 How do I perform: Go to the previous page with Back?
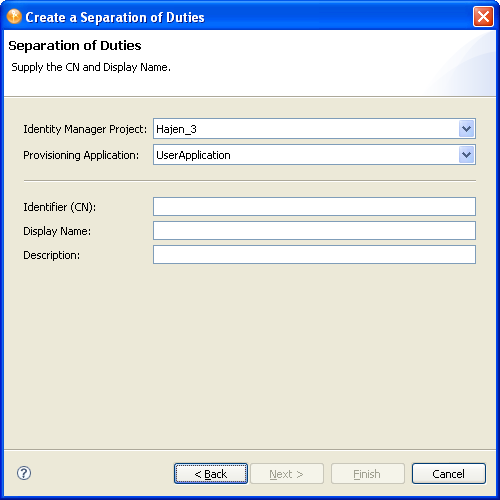pyautogui.click(x=211, y=473)
